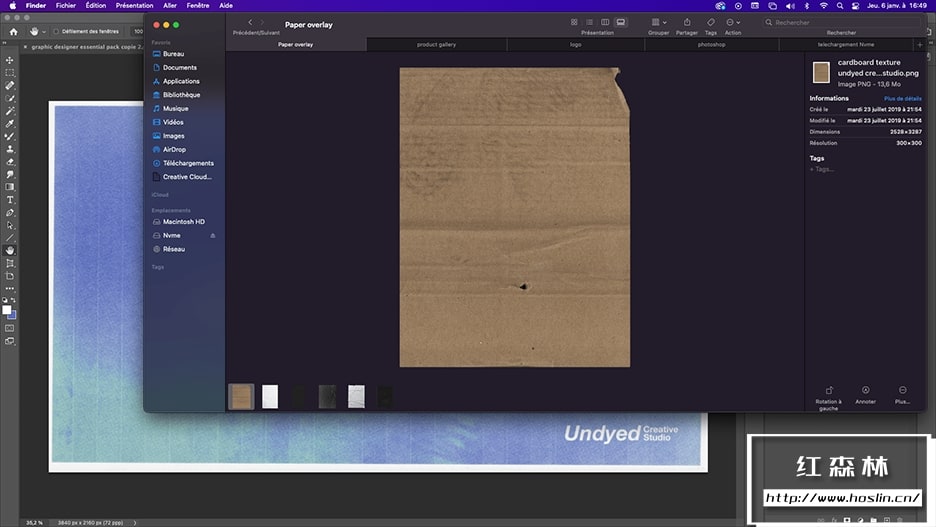The image size is (936, 527).
Task: Select the Eyedropper tool
Action: 10,124
